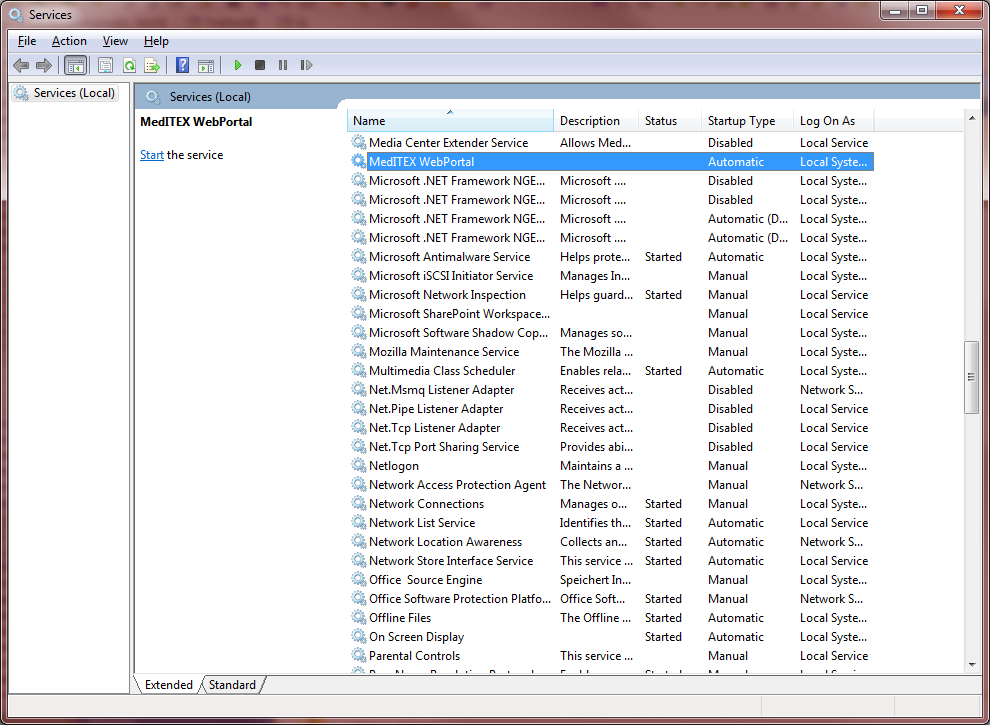This screenshot has width=990, height=725.
Task: Click Started status of Microsoft Antimalware Service
Action: click(x=663, y=256)
